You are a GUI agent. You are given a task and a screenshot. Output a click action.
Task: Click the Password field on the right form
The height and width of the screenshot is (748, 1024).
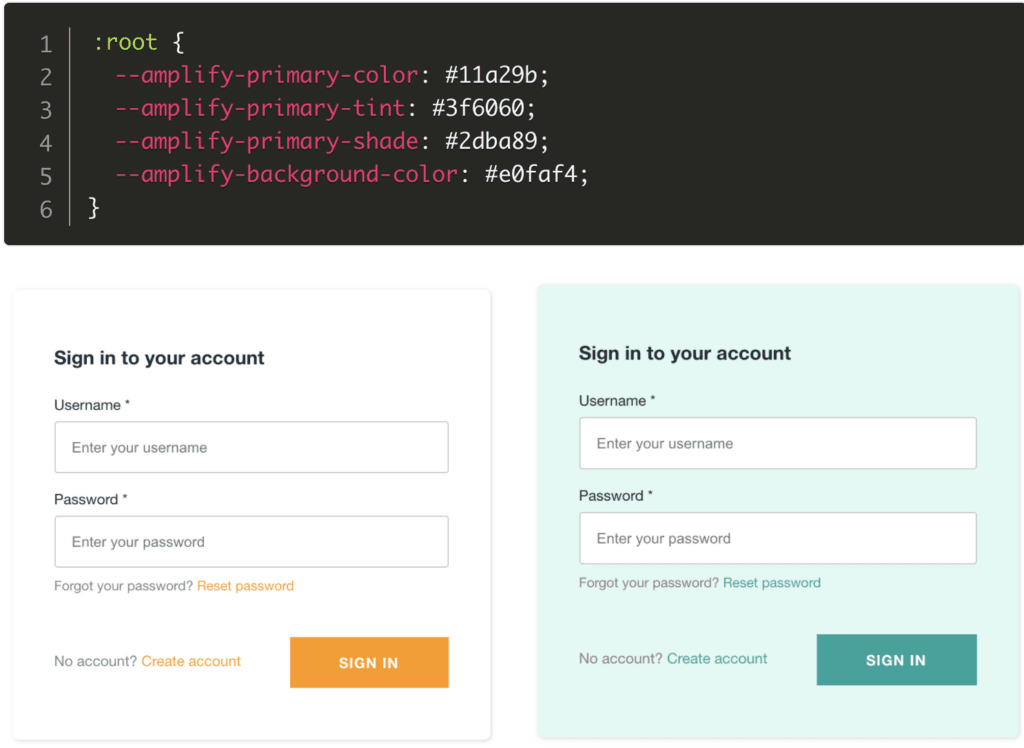coord(777,537)
